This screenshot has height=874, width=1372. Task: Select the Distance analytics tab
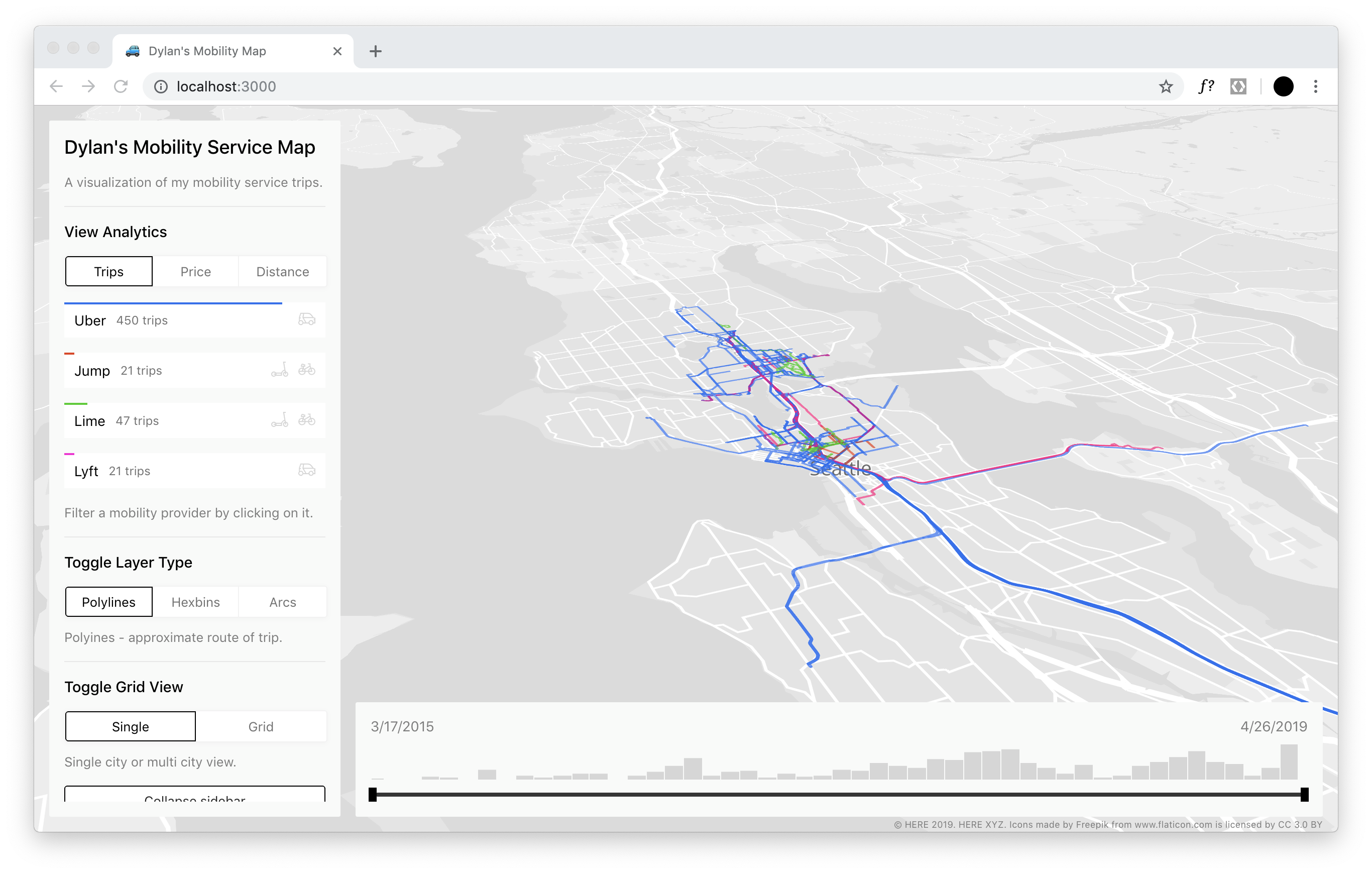283,272
